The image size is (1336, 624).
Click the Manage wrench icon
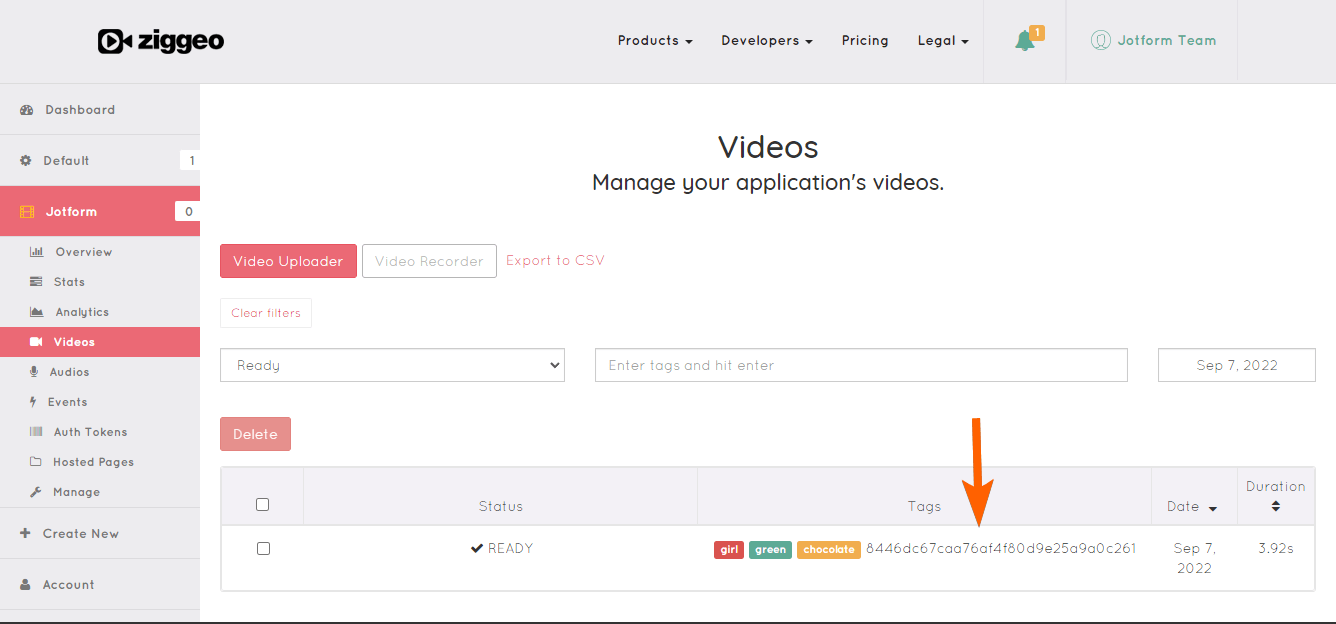click(36, 492)
